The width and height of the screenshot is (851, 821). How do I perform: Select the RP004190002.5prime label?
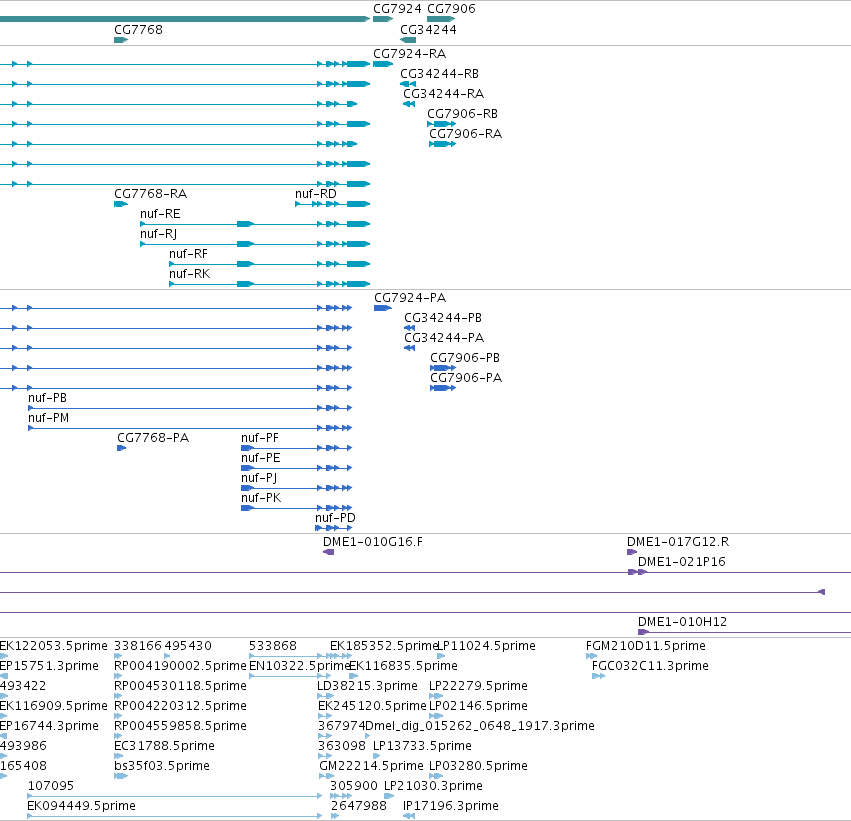(x=180, y=666)
